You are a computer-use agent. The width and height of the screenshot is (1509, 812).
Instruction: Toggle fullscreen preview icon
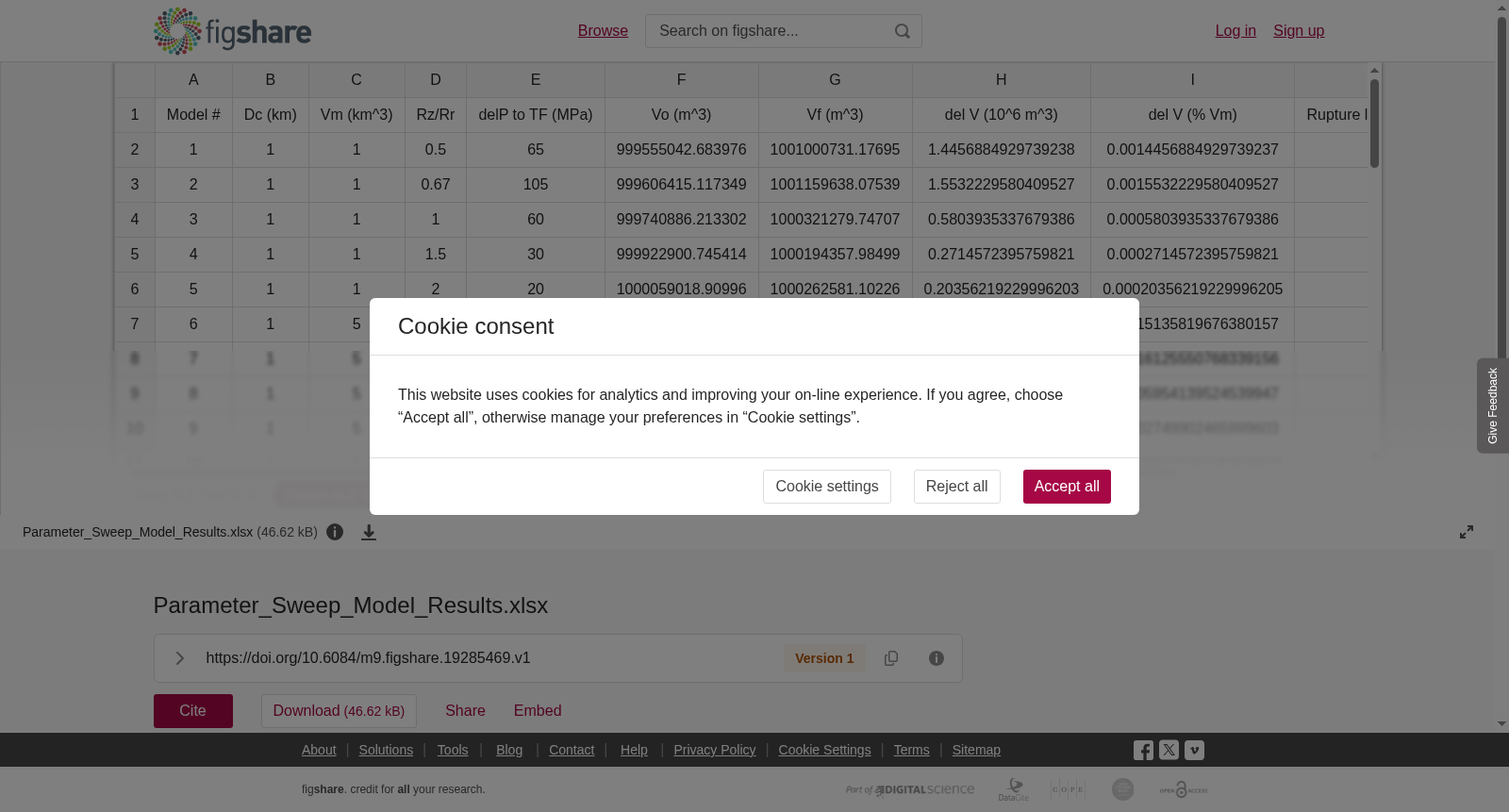point(1467,532)
